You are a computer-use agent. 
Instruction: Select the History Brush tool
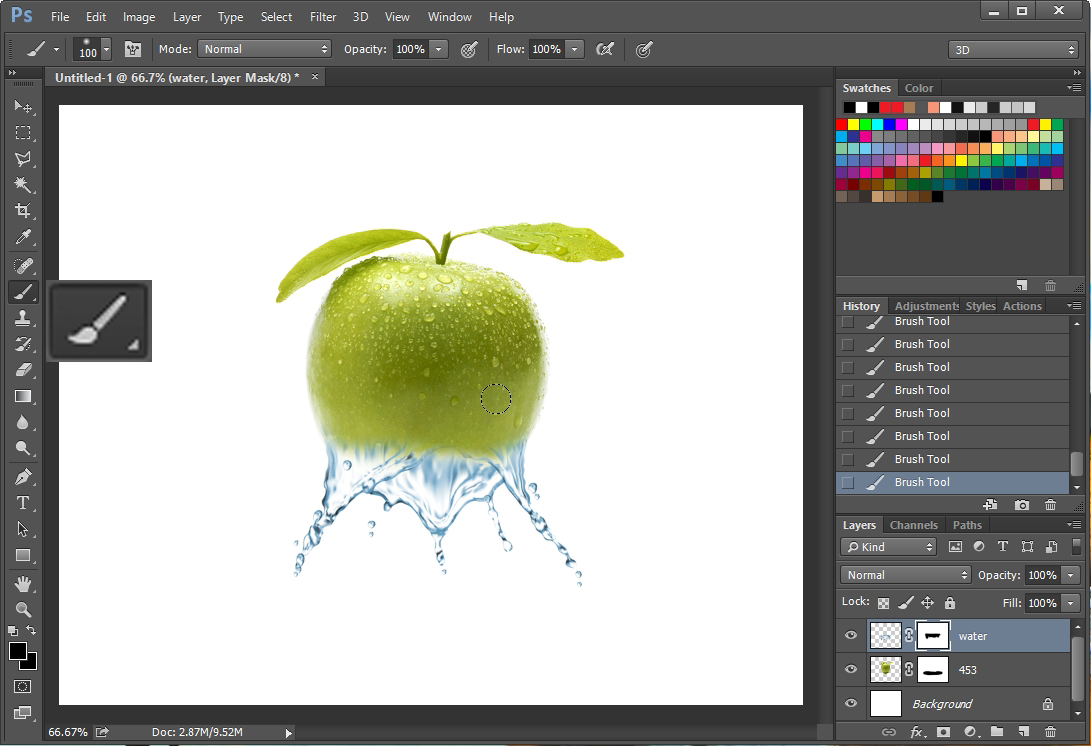coord(23,344)
